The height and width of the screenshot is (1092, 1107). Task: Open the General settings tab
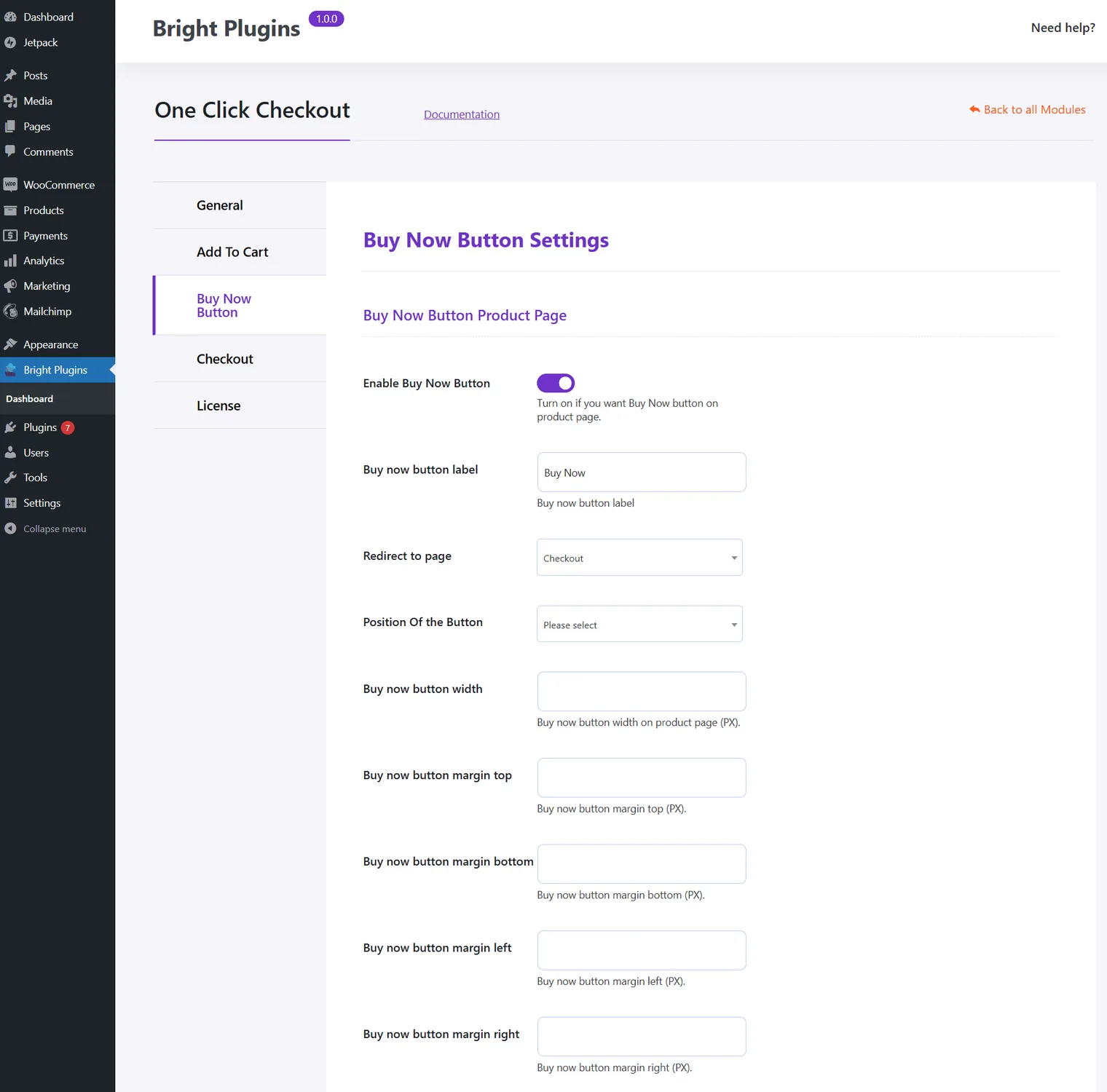tap(240, 205)
